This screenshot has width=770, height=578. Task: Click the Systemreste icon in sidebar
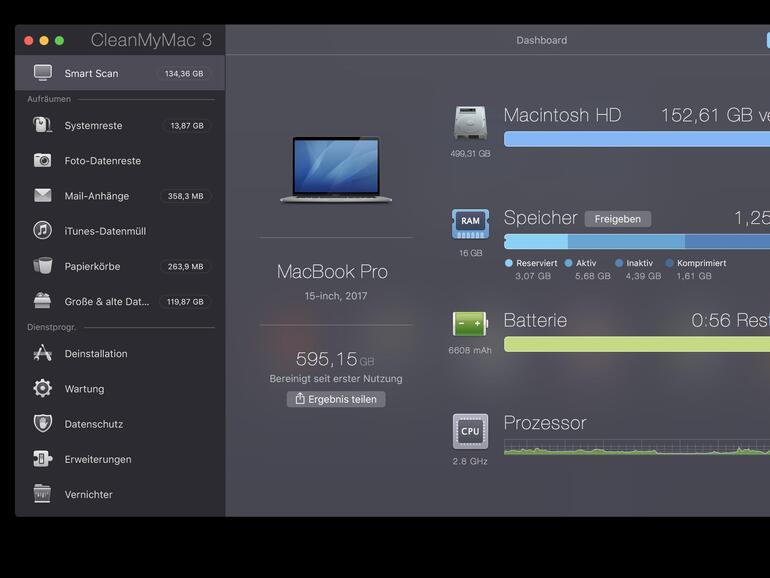click(x=43, y=125)
